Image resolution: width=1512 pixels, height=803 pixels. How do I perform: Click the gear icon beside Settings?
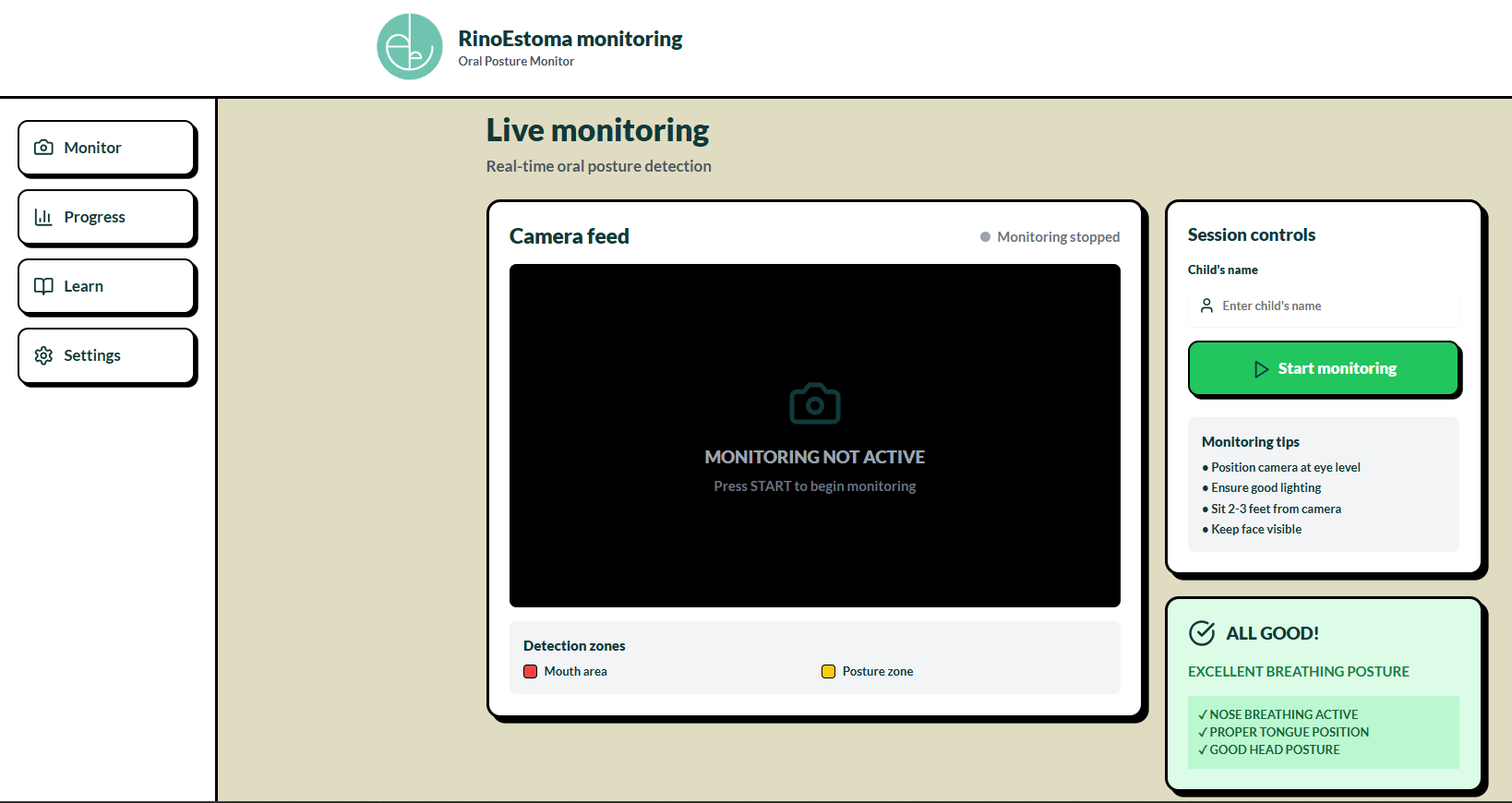43,355
